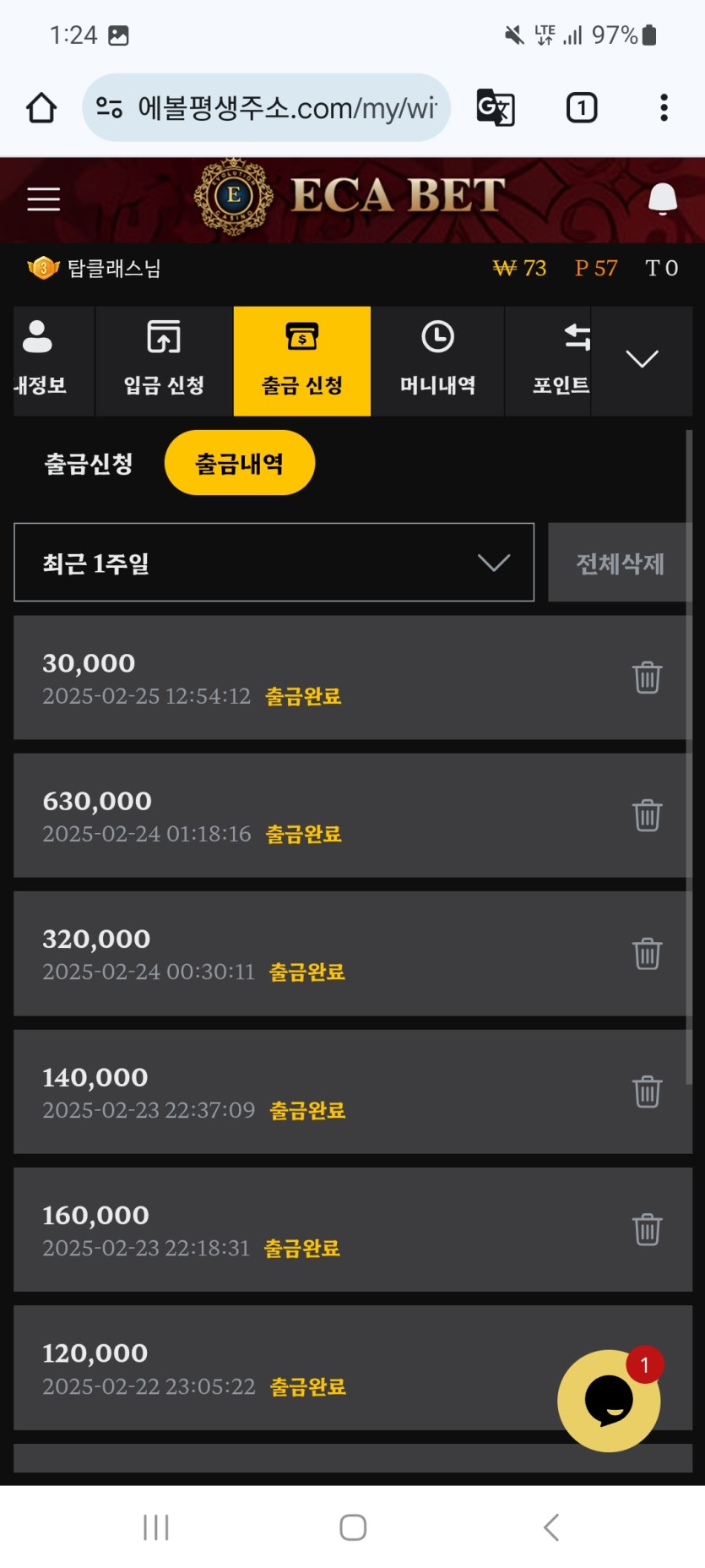Switch to 입금 신청 tab

tap(165, 361)
